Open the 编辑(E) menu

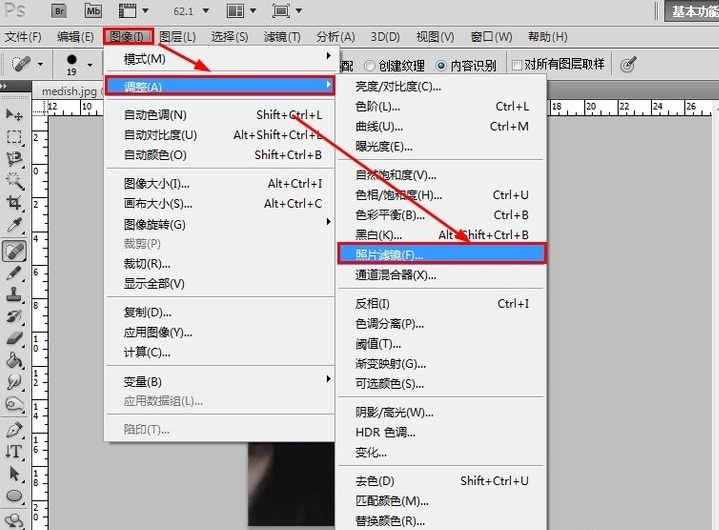point(75,37)
